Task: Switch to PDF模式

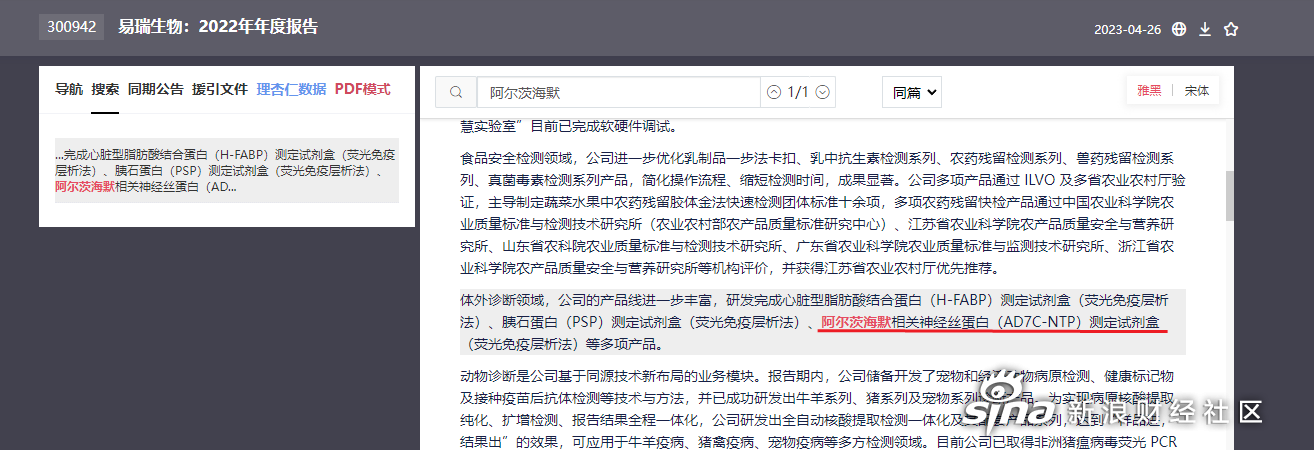Action: click(x=362, y=89)
